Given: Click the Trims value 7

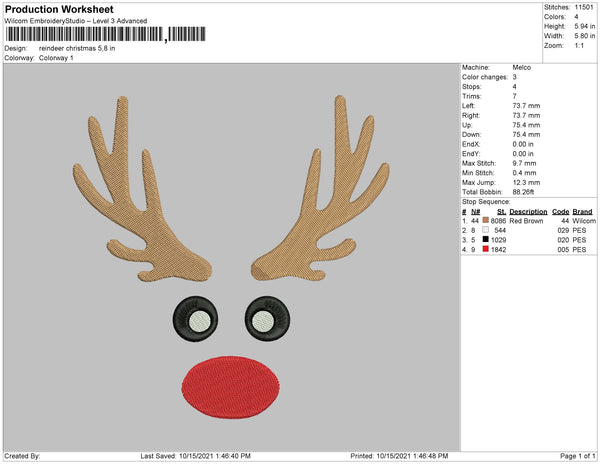Looking at the screenshot, I should pos(514,96).
